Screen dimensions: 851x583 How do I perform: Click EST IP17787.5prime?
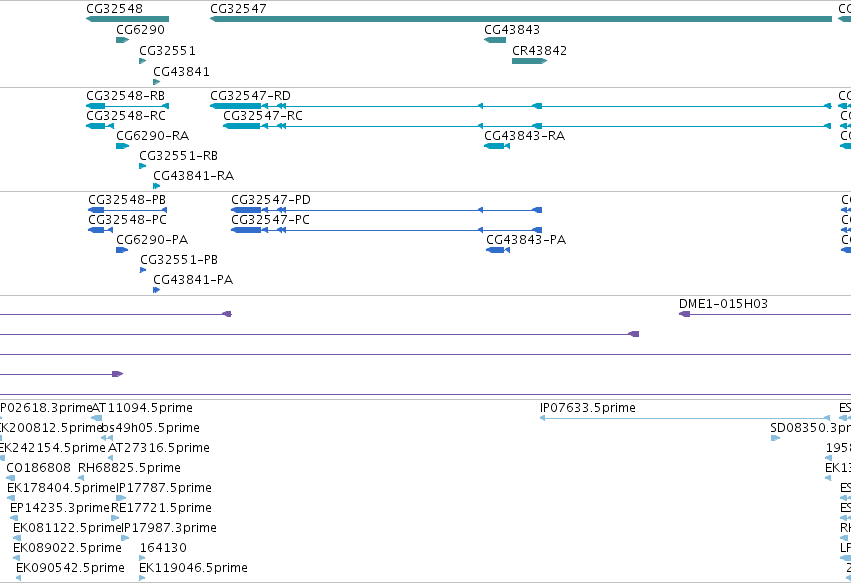coord(163,488)
